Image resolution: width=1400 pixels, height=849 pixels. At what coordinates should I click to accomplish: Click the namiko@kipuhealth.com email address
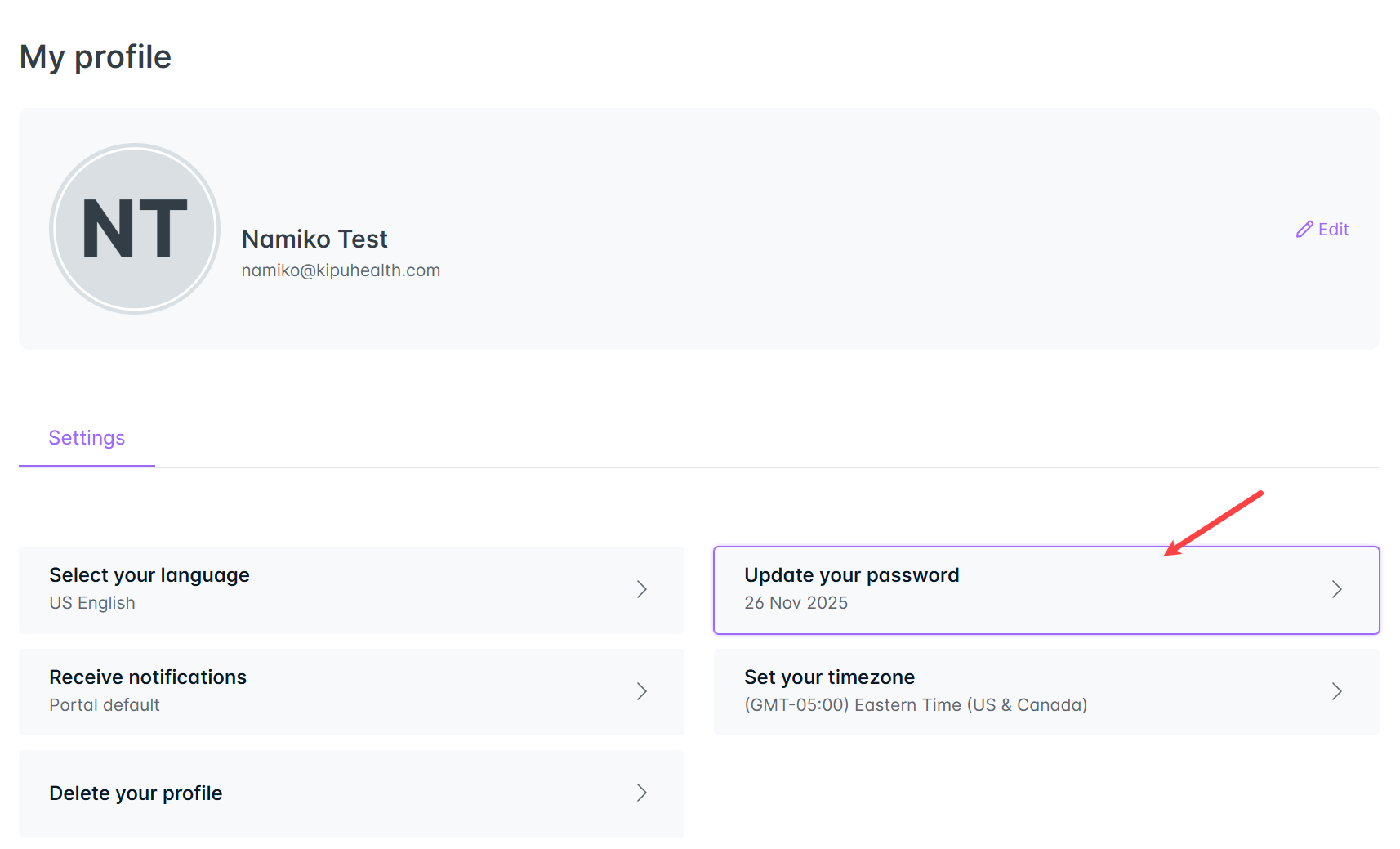tap(341, 270)
